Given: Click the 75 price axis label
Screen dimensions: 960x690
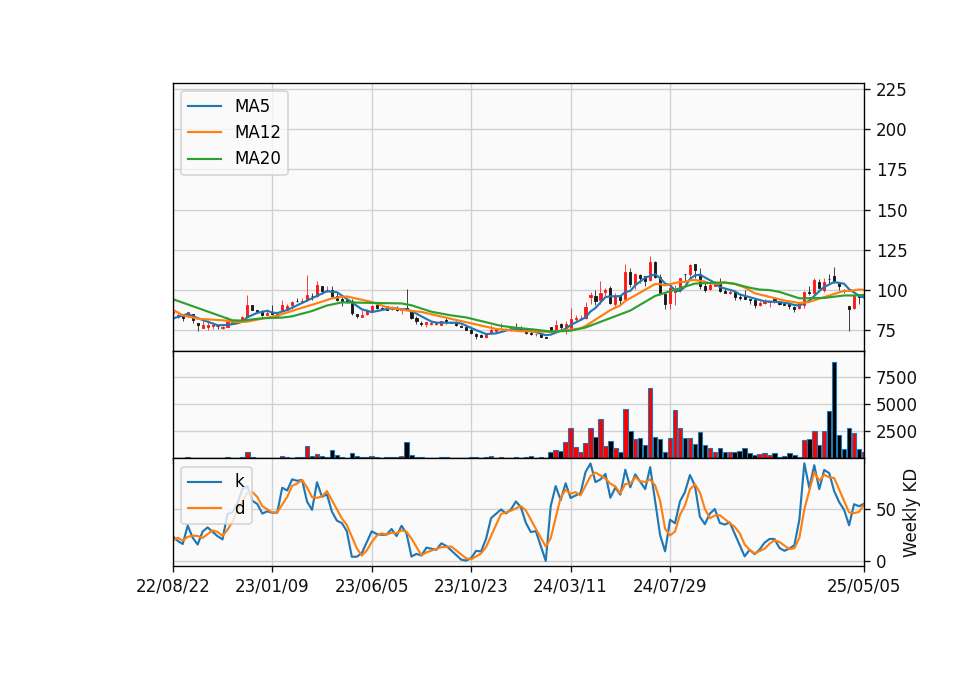Looking at the screenshot, I should [886, 331].
